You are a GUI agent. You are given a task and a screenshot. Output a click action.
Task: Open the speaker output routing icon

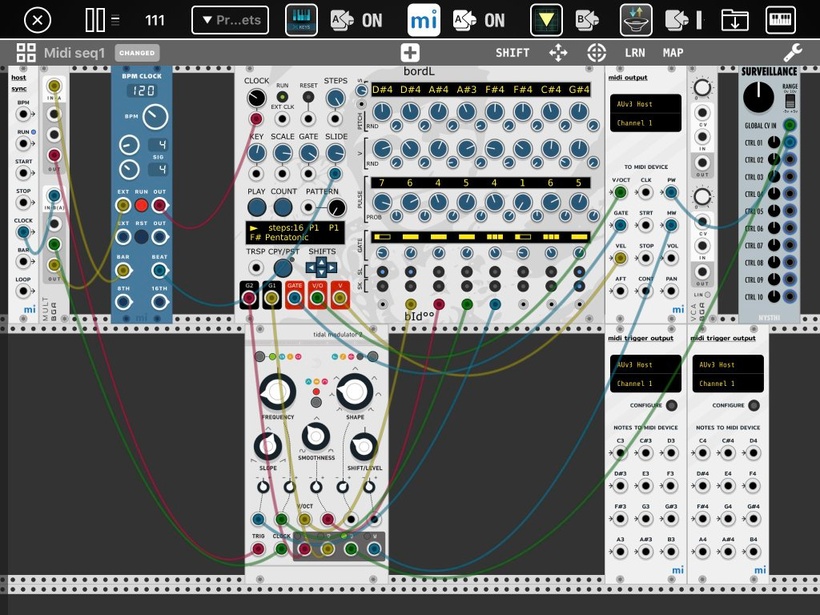[636, 20]
